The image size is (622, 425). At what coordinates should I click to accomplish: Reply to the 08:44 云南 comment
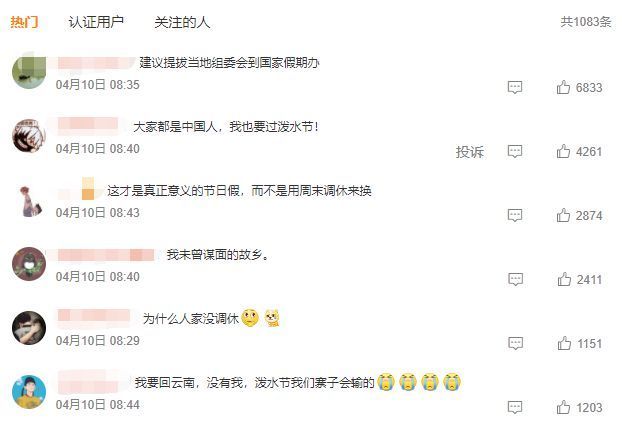515,407
